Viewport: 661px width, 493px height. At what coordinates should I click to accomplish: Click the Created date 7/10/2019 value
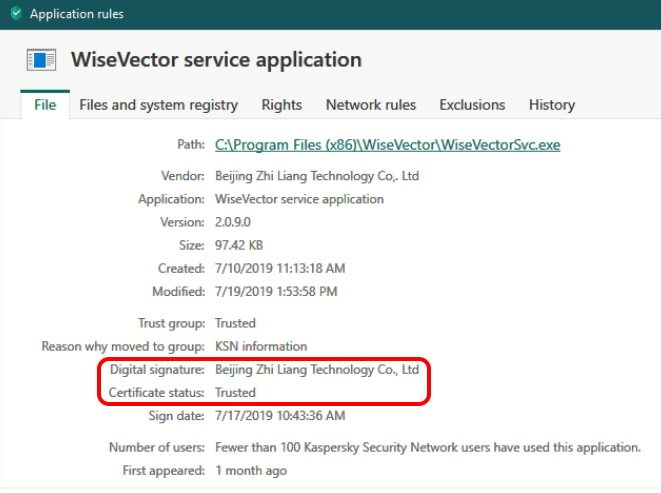point(280,268)
